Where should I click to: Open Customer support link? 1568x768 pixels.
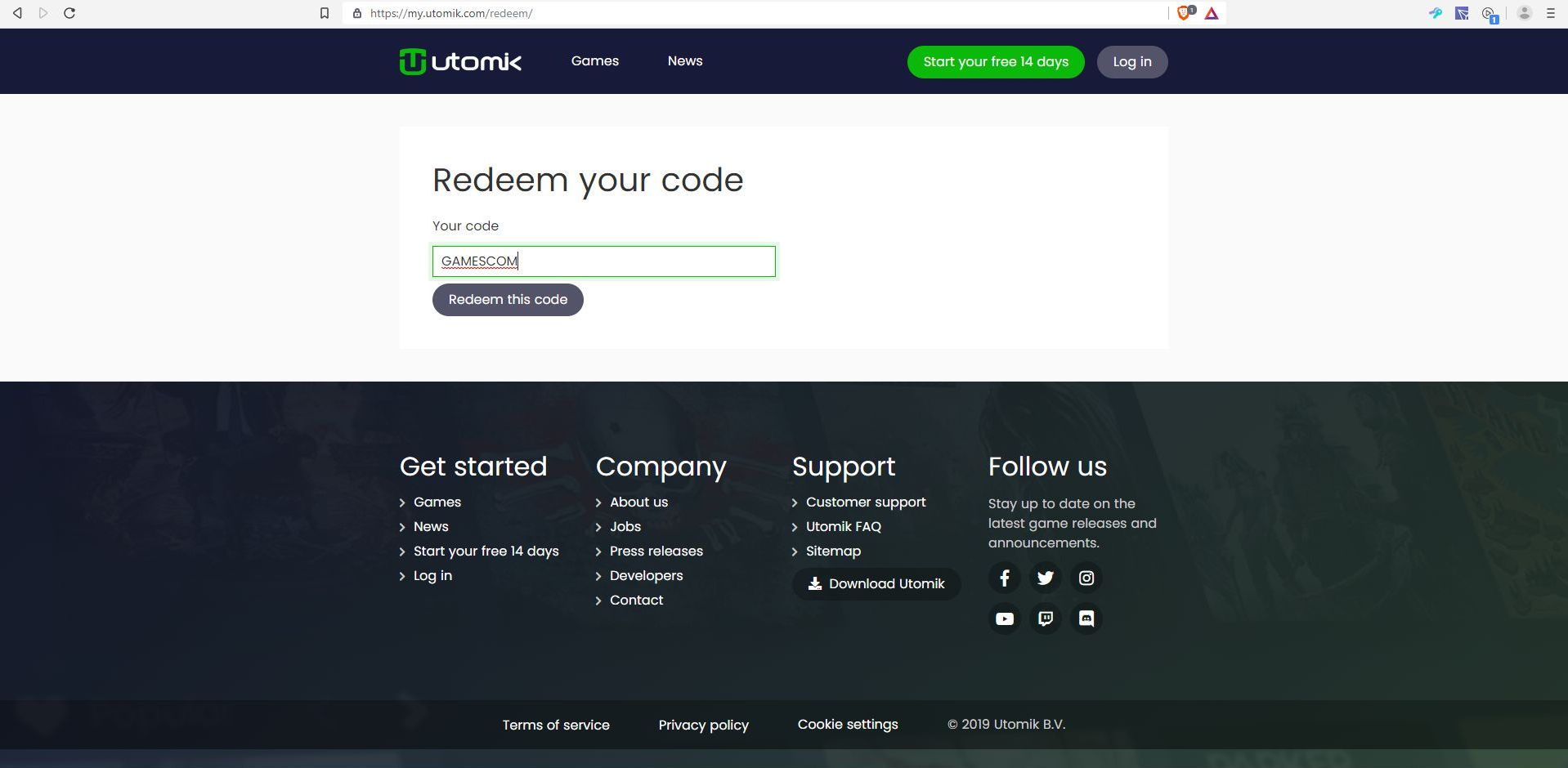point(866,502)
